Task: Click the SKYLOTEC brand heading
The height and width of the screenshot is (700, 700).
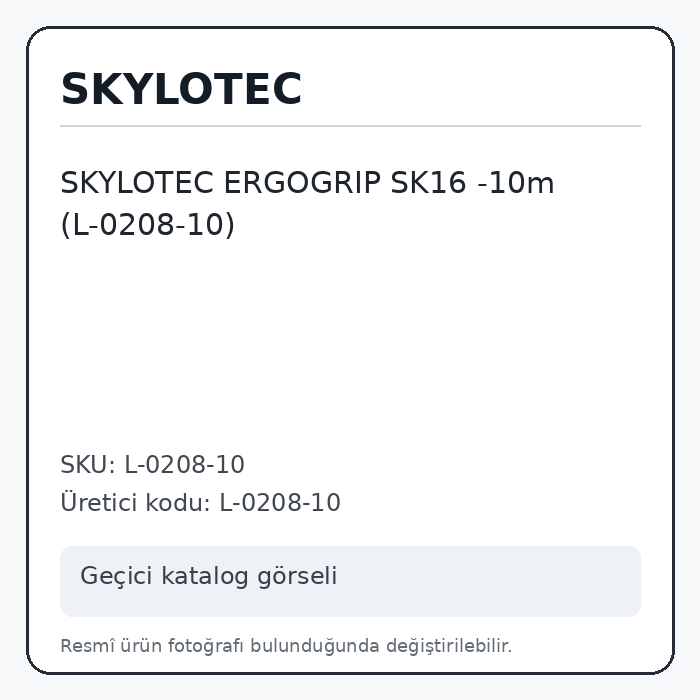Action: (x=181, y=89)
